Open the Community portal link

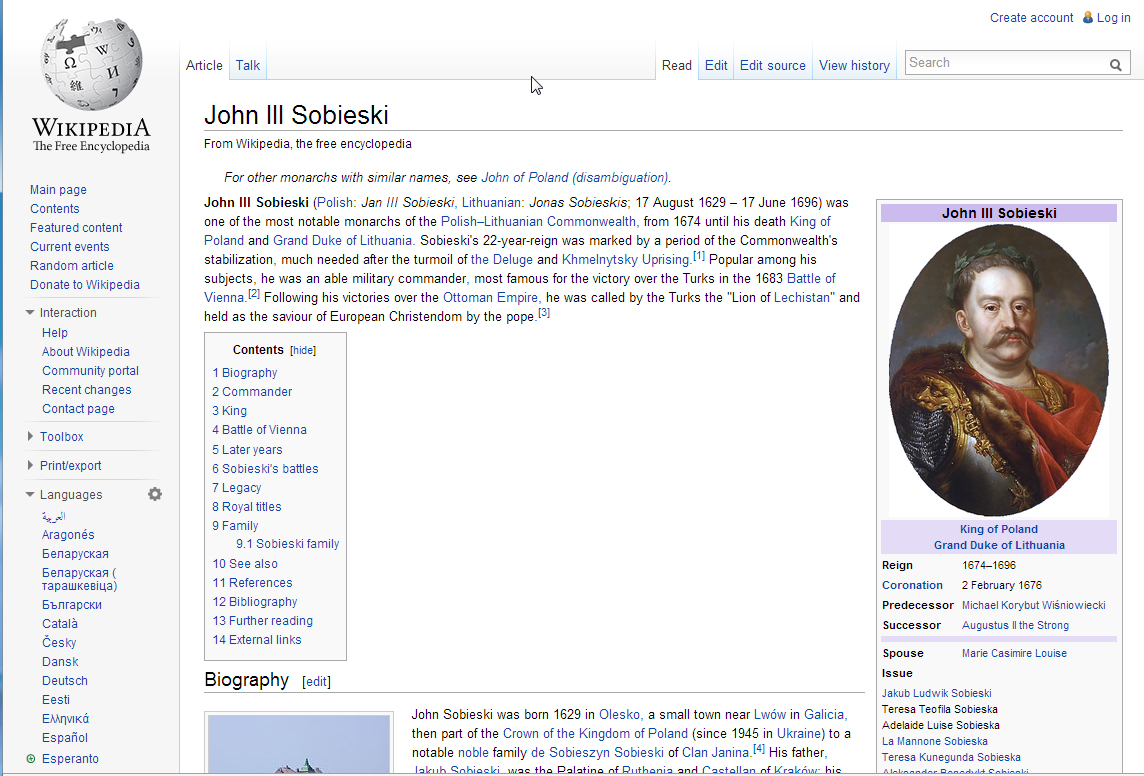(90, 370)
